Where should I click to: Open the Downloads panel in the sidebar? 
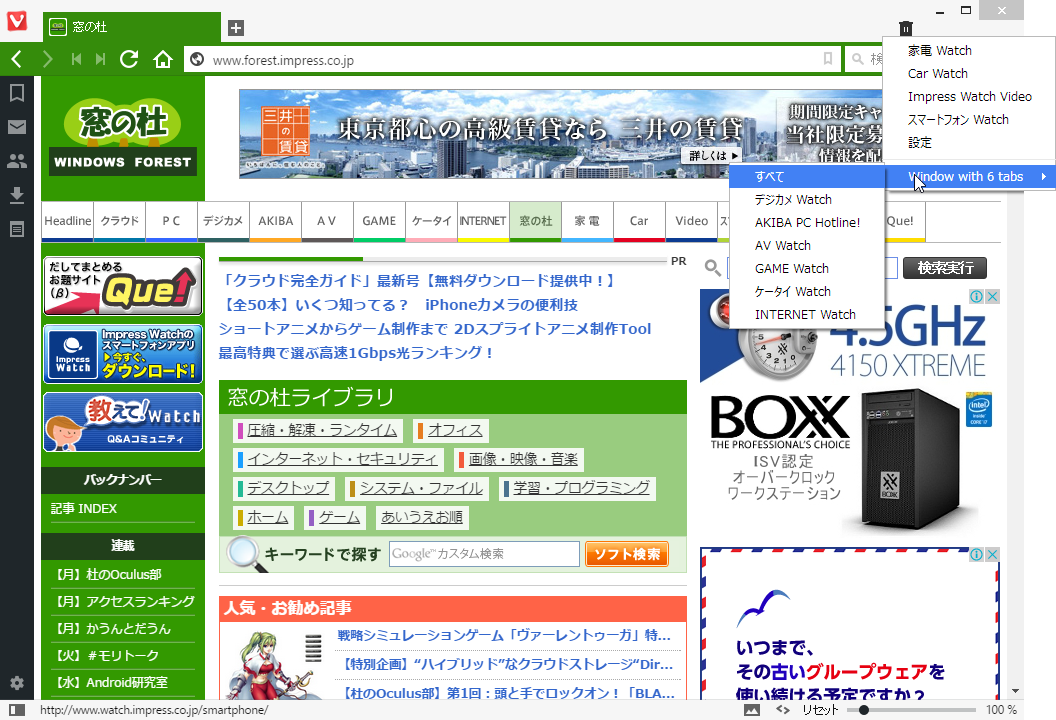click(16, 194)
